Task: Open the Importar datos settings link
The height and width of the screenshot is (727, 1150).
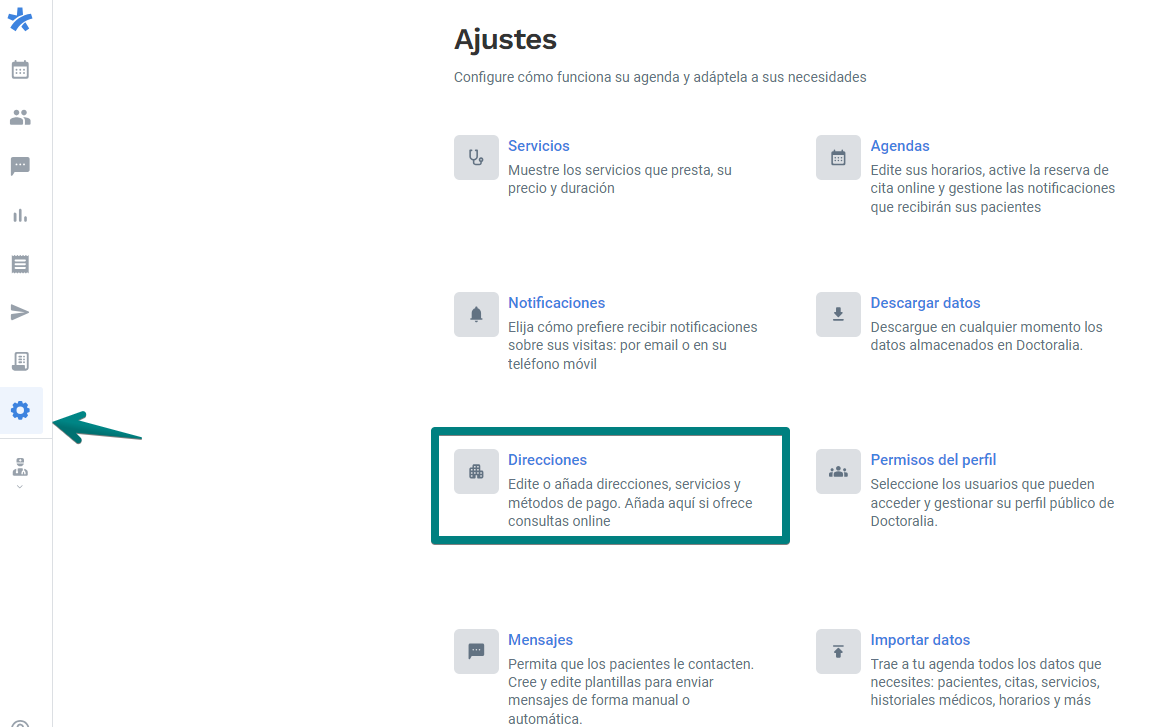Action: point(920,639)
